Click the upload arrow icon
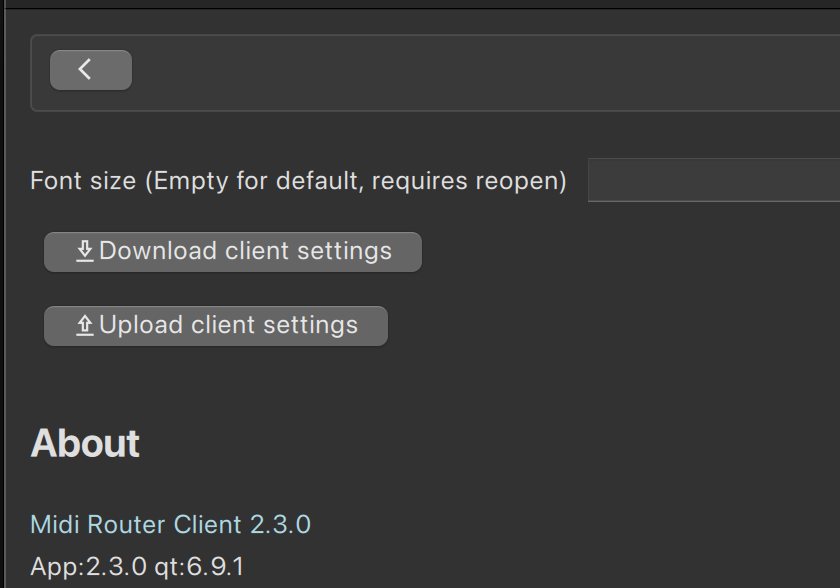 point(85,325)
